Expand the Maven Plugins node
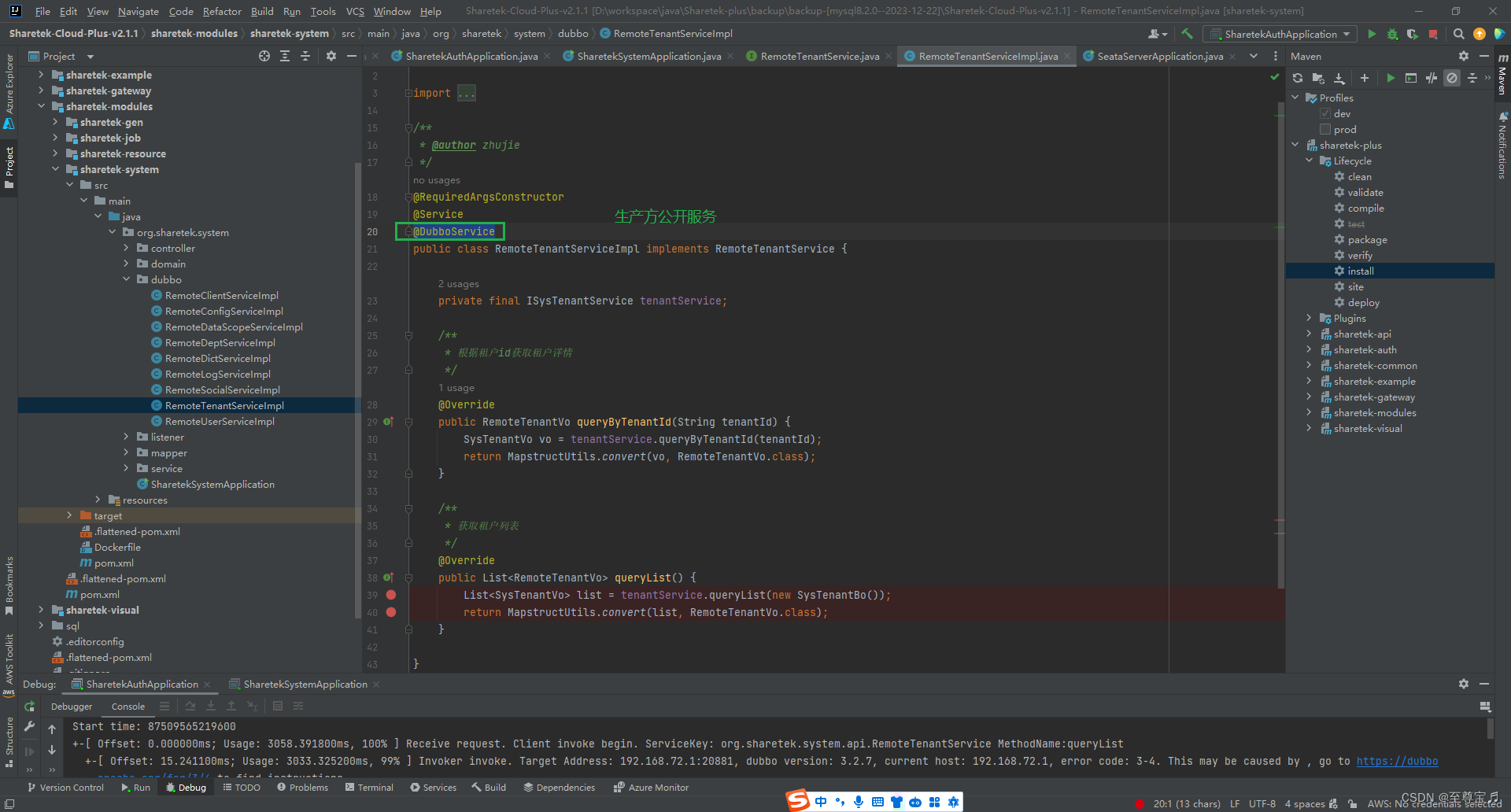This screenshot has width=1511, height=812. (1310, 318)
